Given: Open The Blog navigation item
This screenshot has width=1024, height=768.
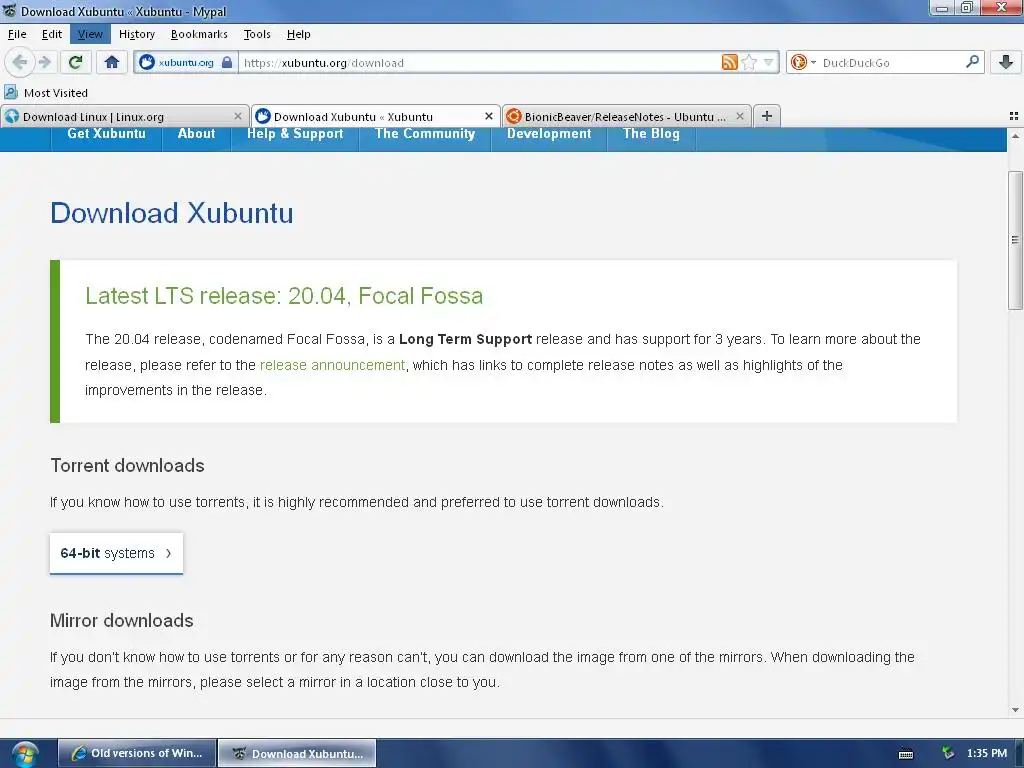Looking at the screenshot, I should pos(651,135).
